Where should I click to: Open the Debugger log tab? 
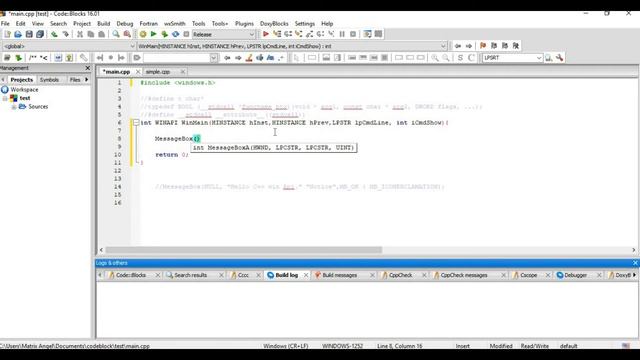[x=575, y=276]
